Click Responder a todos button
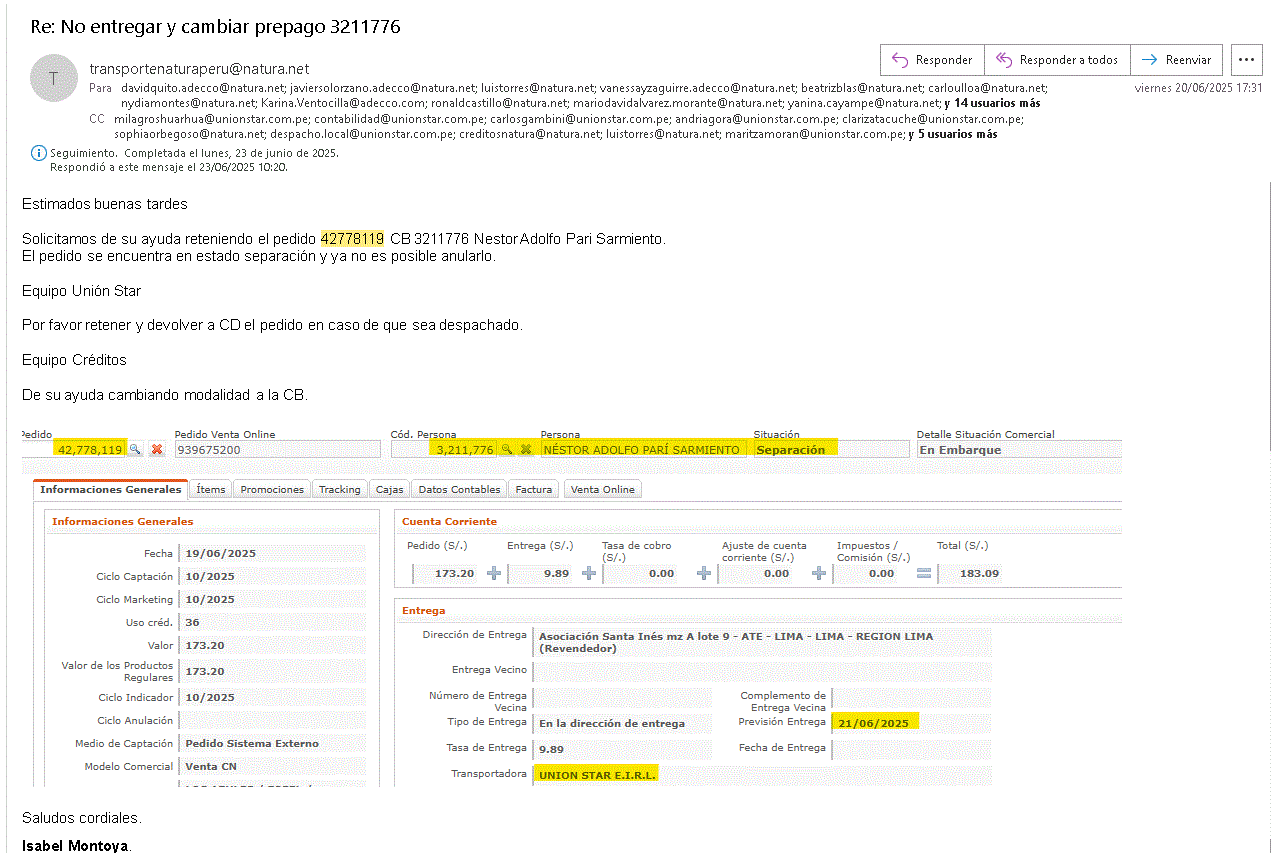 point(1057,60)
